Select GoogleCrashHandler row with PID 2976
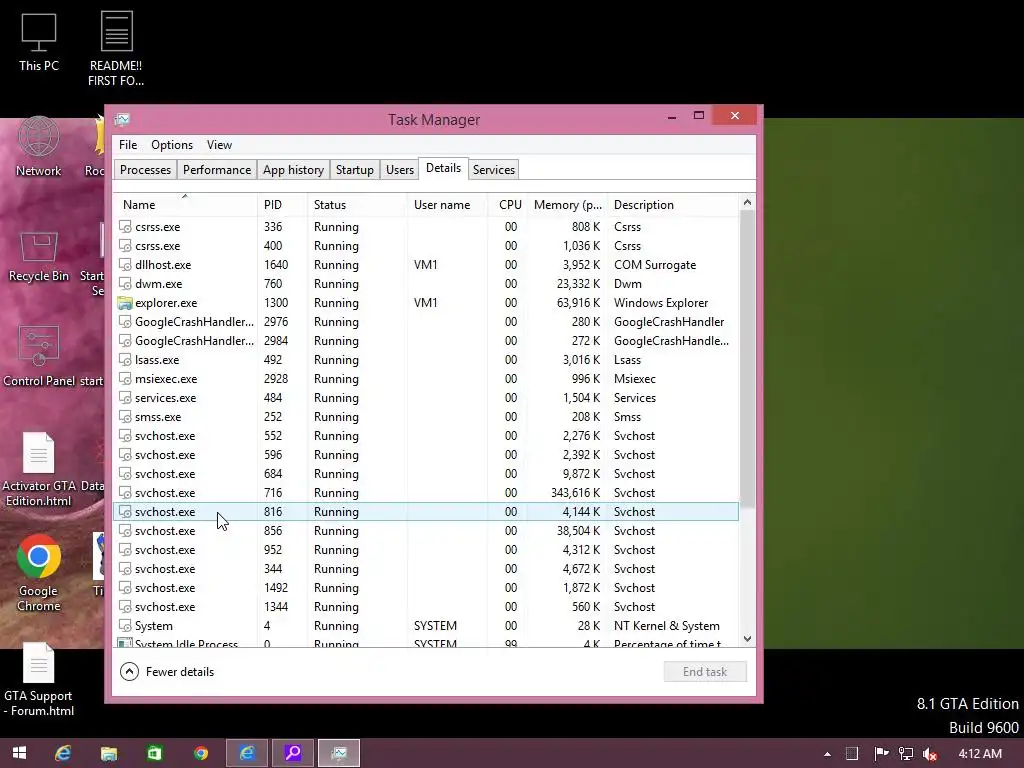The width and height of the screenshot is (1024, 768). click(426, 321)
